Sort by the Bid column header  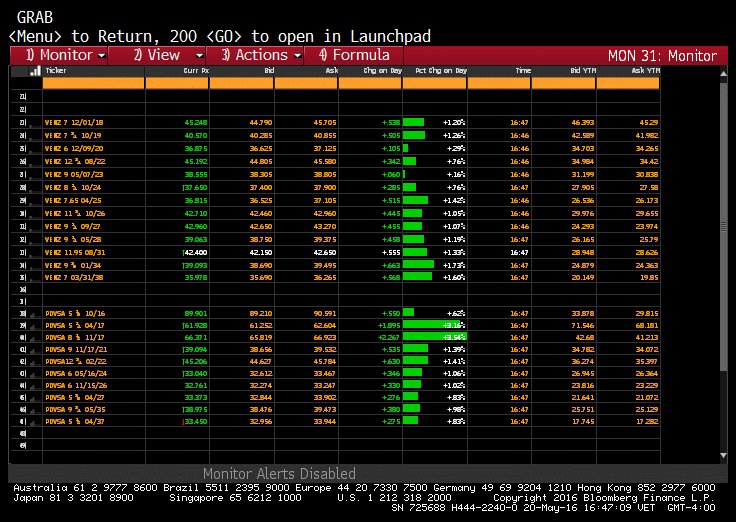click(269, 71)
